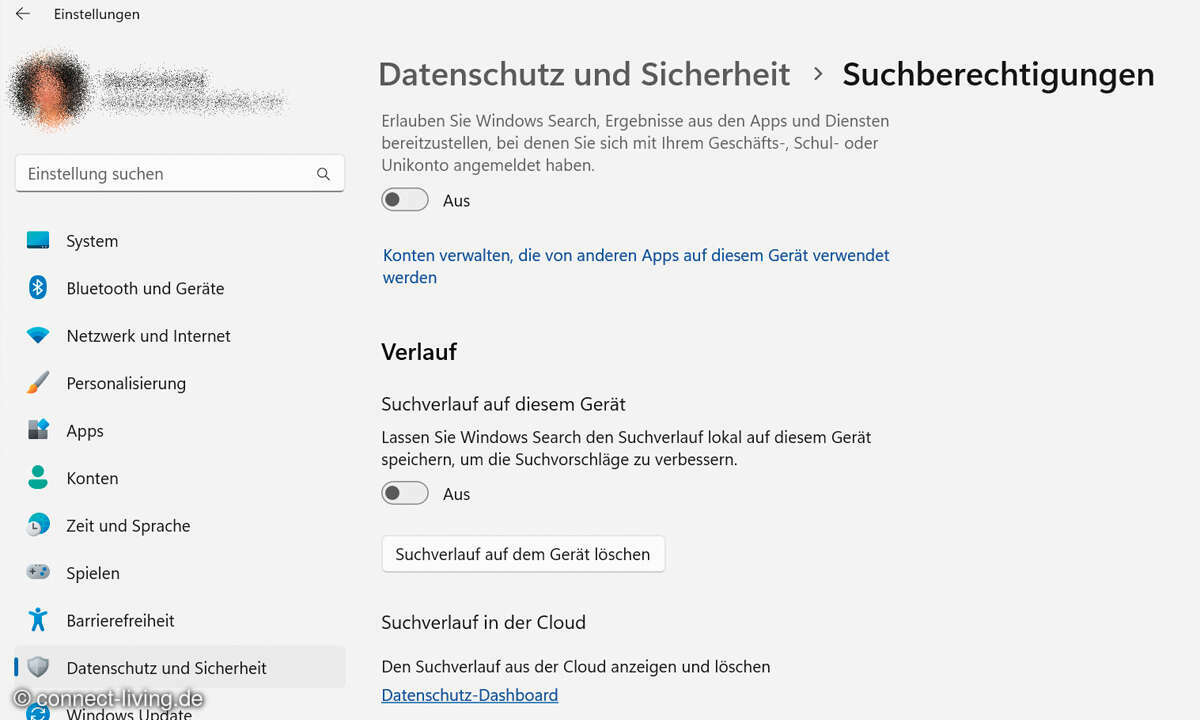Screen dimensions: 1200x720
Task: Open Bluetooth und Geräte category
Action: tap(145, 288)
